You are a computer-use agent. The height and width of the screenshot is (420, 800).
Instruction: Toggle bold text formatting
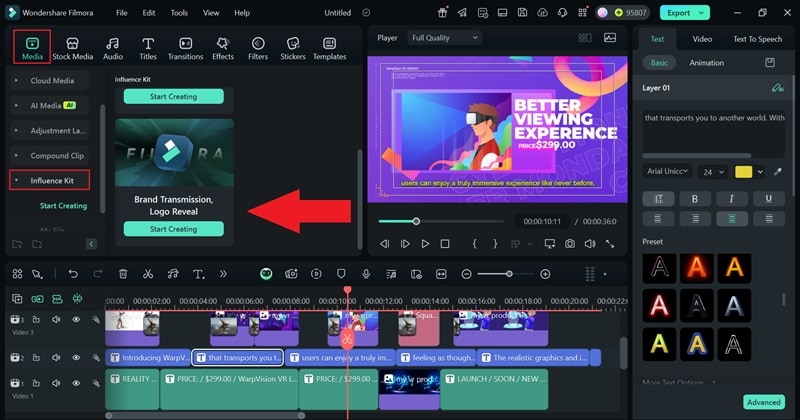tap(695, 199)
